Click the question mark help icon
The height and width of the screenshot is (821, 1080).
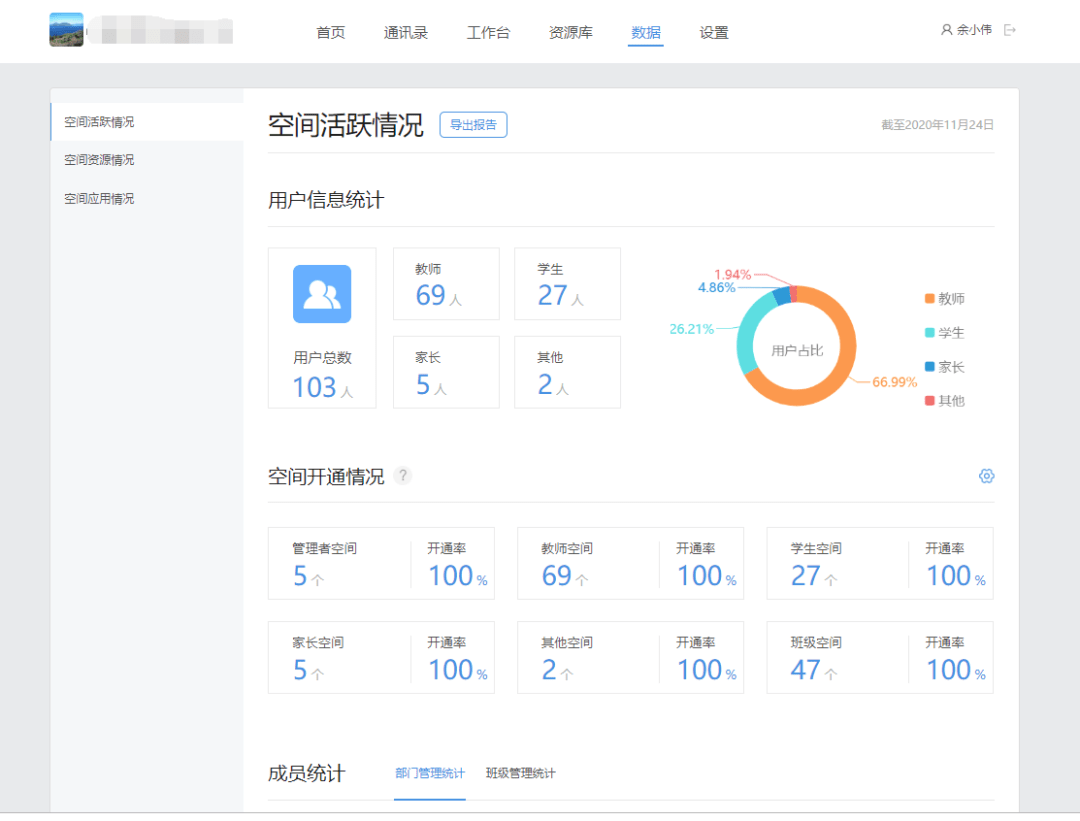tap(403, 475)
